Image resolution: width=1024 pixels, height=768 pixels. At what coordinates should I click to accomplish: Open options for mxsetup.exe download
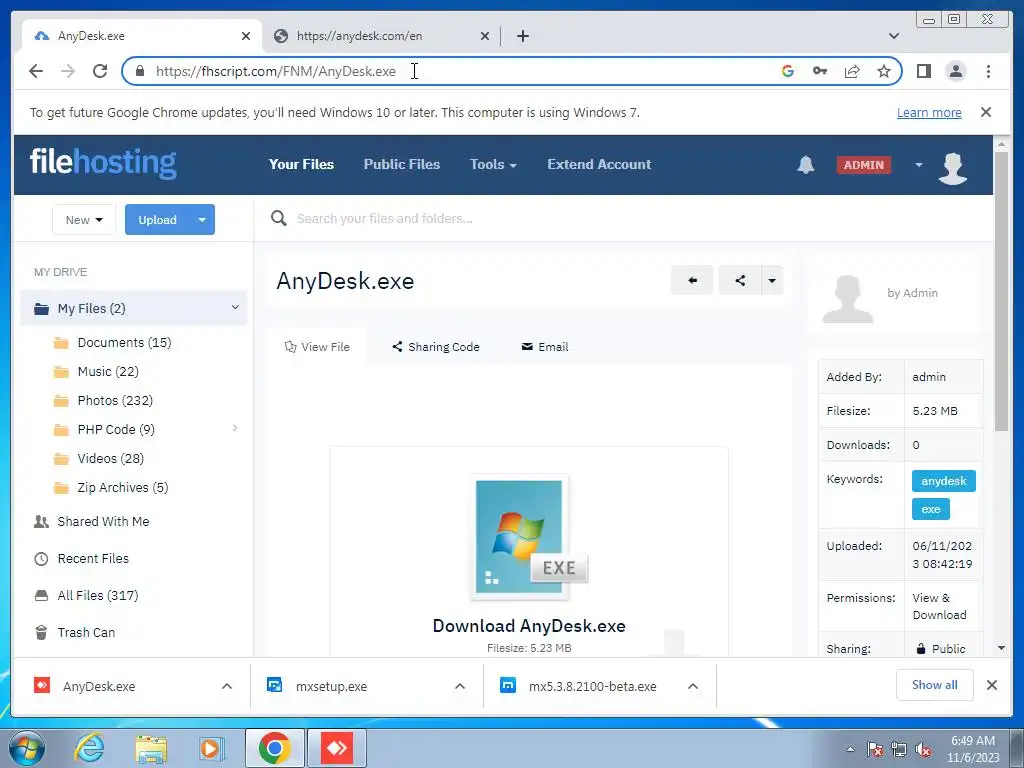460,686
